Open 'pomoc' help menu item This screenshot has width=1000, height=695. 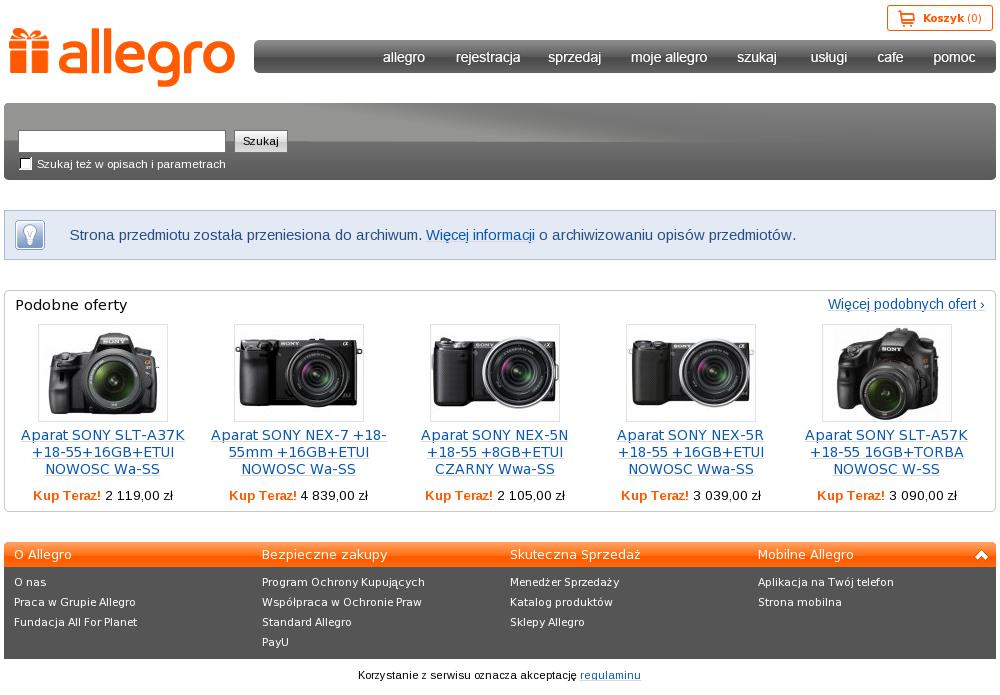[954, 57]
